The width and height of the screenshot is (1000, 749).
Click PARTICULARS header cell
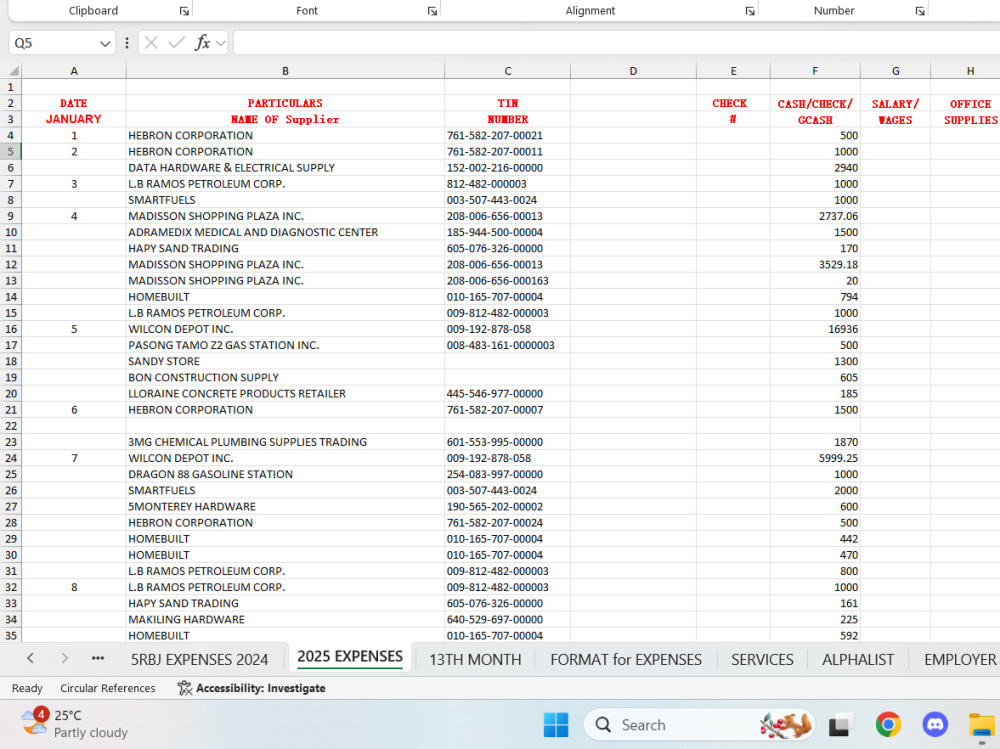coord(285,103)
